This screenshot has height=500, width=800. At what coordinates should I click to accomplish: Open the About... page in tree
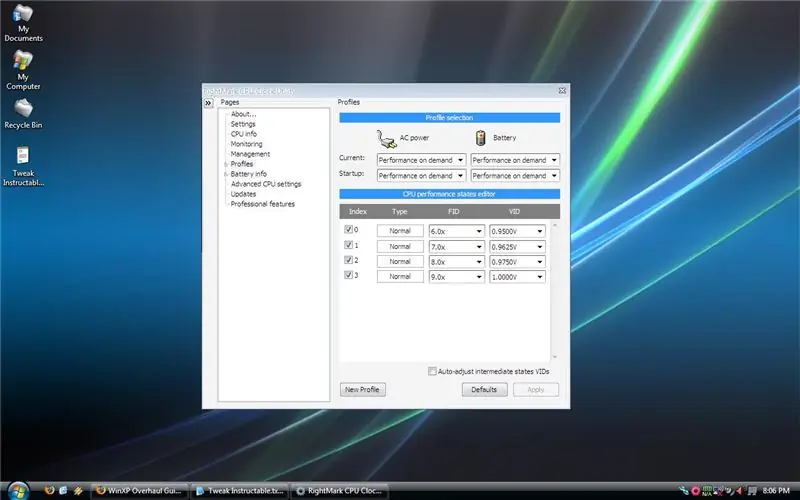coord(243,114)
